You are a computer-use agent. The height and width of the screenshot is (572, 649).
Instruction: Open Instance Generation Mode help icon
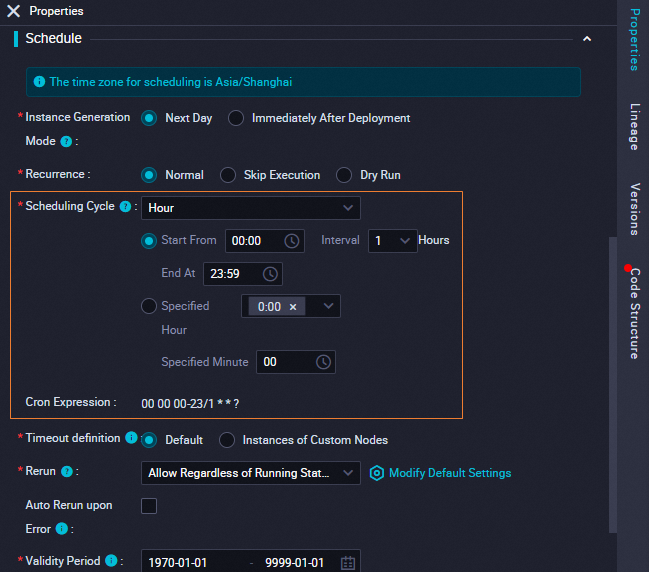(x=66, y=142)
